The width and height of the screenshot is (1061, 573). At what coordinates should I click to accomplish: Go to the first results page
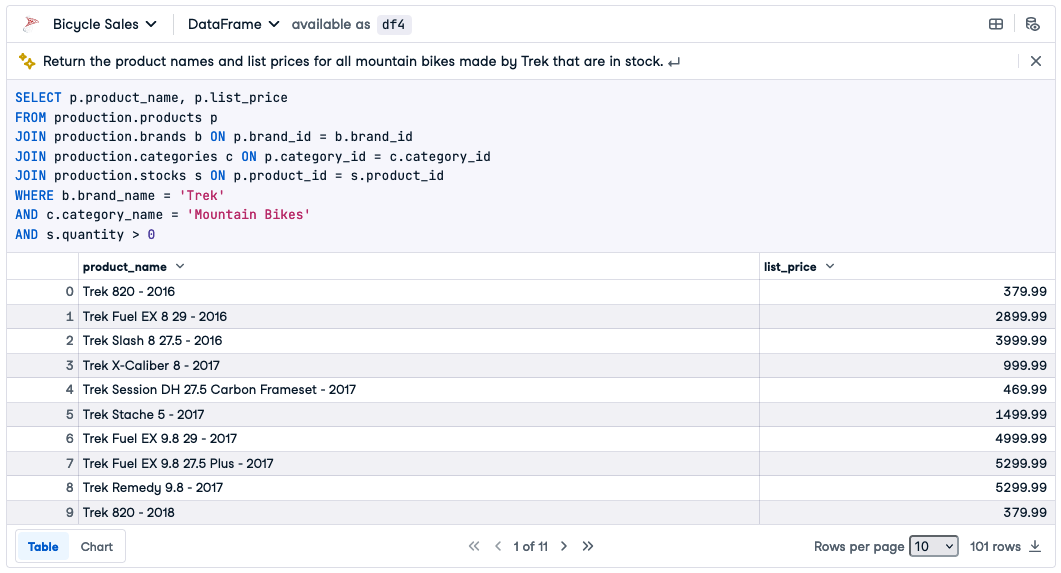[x=474, y=546]
